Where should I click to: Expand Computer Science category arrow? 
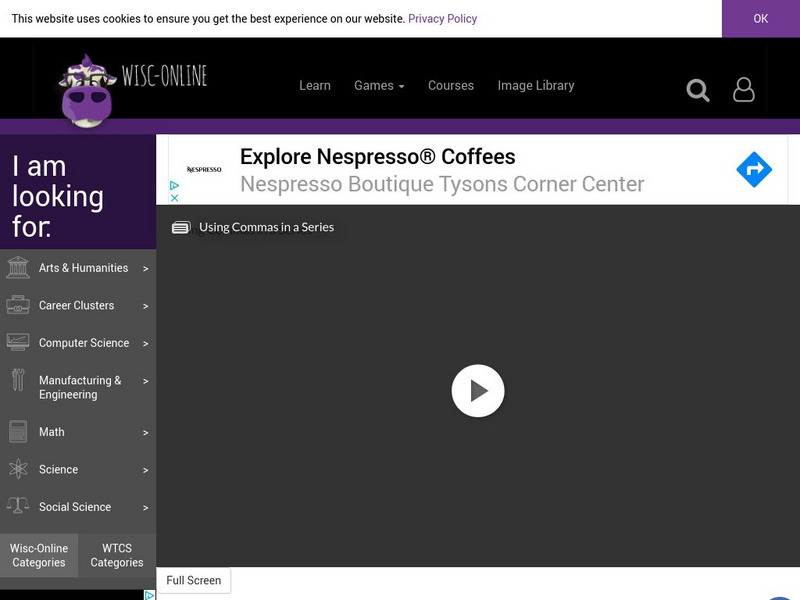(145, 344)
